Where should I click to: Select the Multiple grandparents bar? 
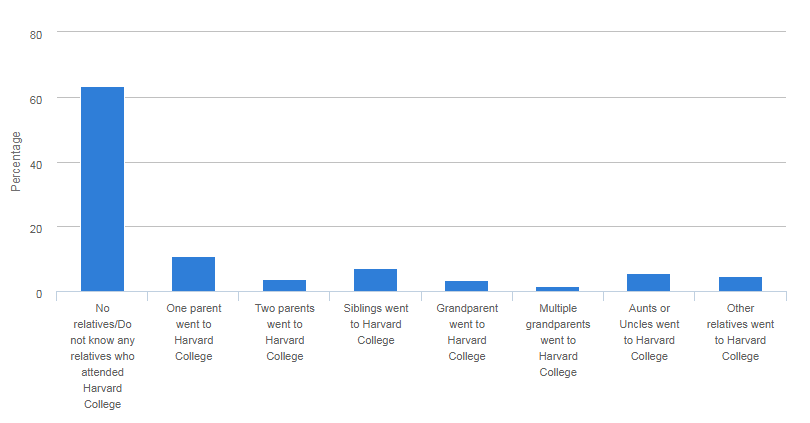click(558, 289)
